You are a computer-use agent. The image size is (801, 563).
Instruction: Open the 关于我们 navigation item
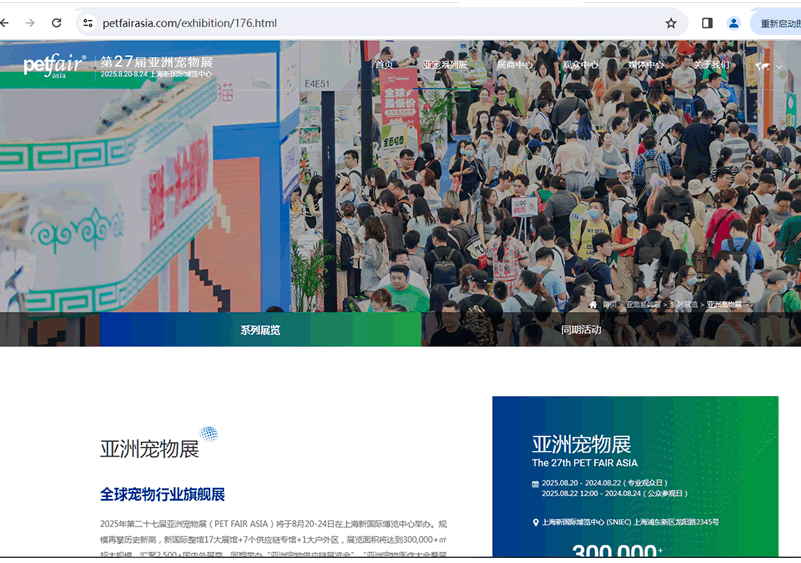(712, 65)
